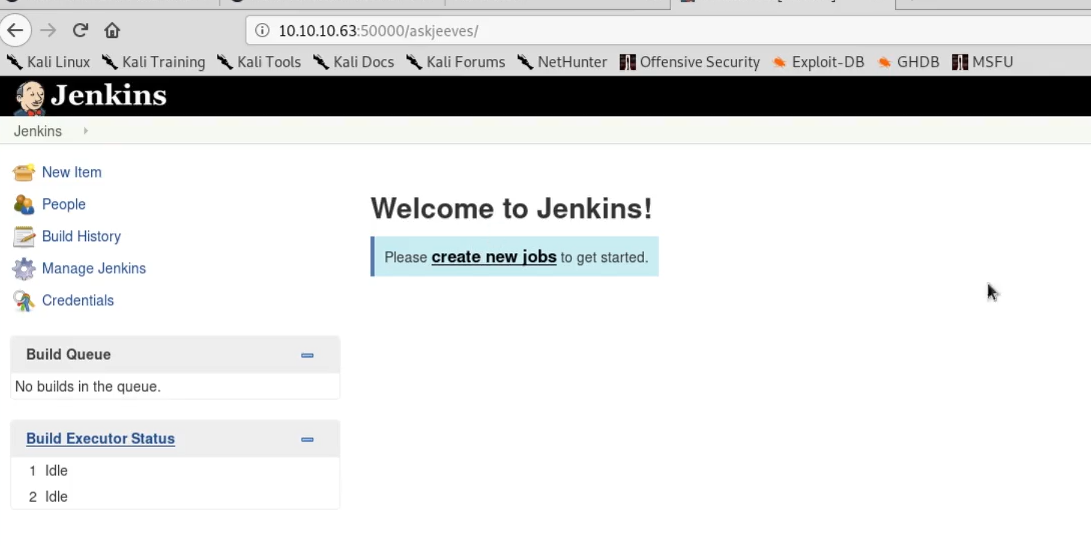This screenshot has height=546, width=1091.
Task: Open the MSFU bookmark
Action: click(982, 62)
